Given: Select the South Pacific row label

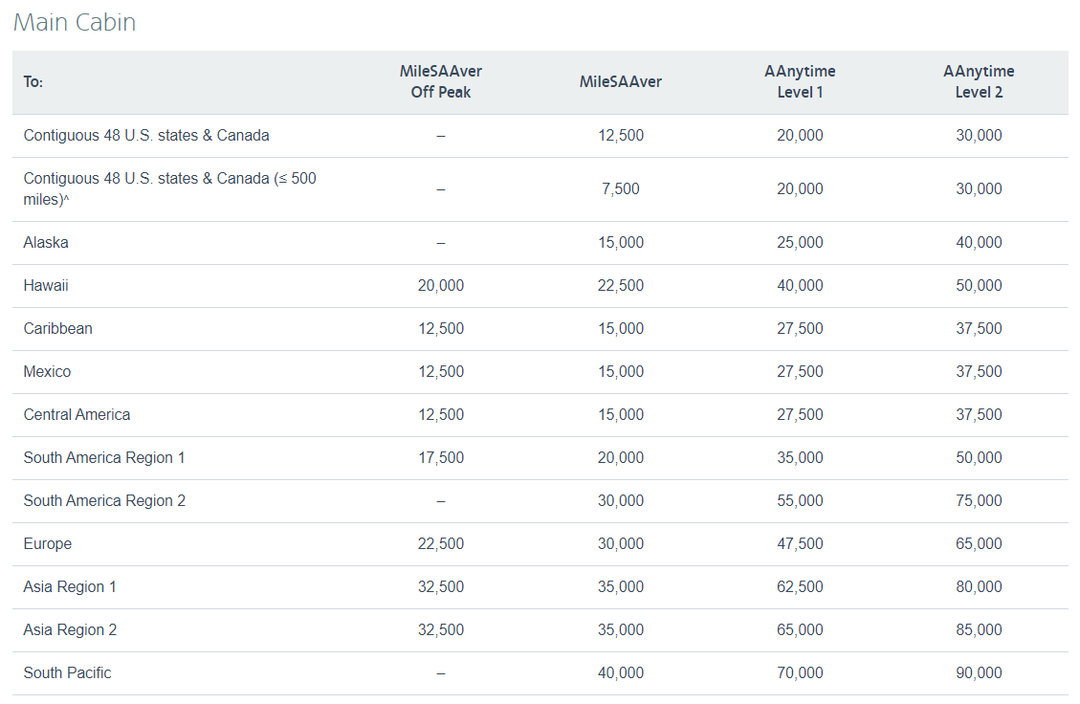Looking at the screenshot, I should tap(67, 672).
